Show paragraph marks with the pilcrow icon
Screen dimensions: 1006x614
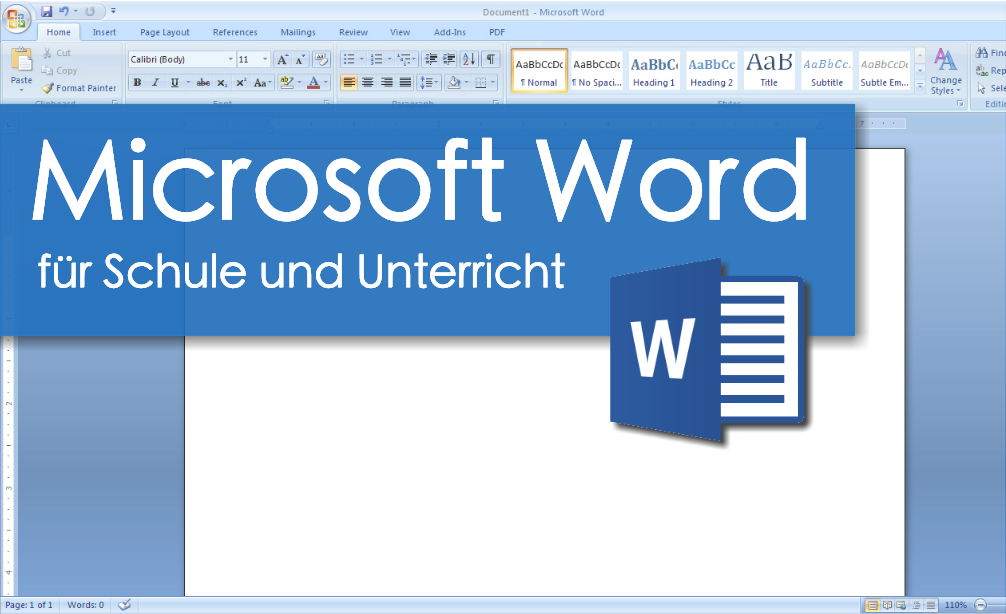point(490,59)
